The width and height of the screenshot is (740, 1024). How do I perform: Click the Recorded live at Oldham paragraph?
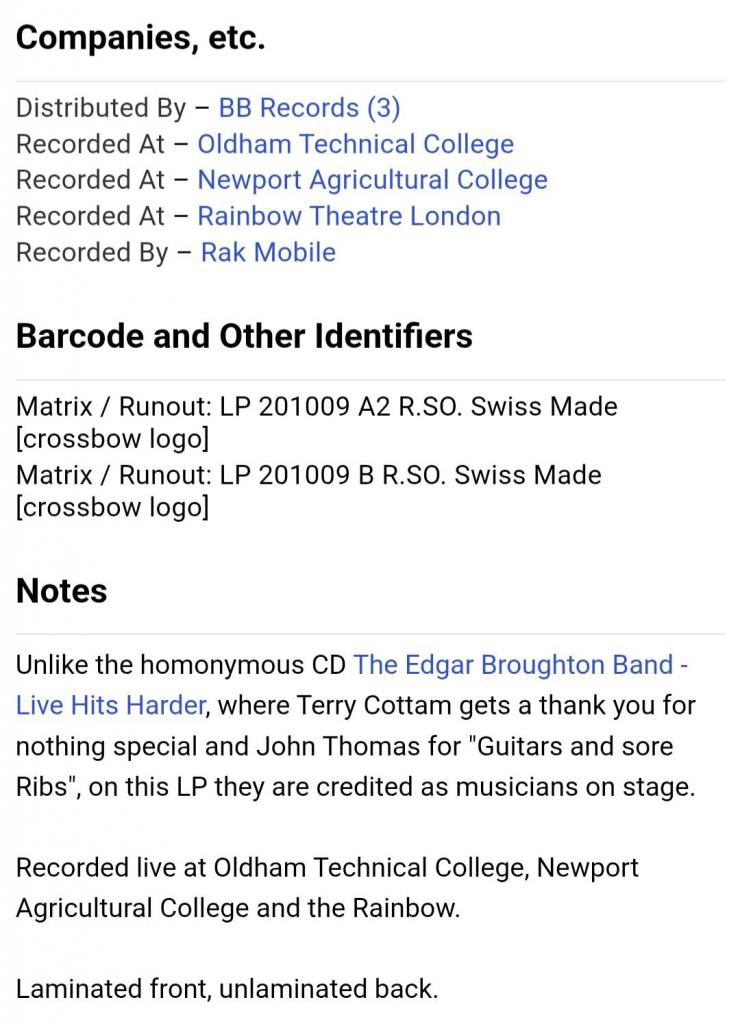pyautogui.click(x=327, y=888)
